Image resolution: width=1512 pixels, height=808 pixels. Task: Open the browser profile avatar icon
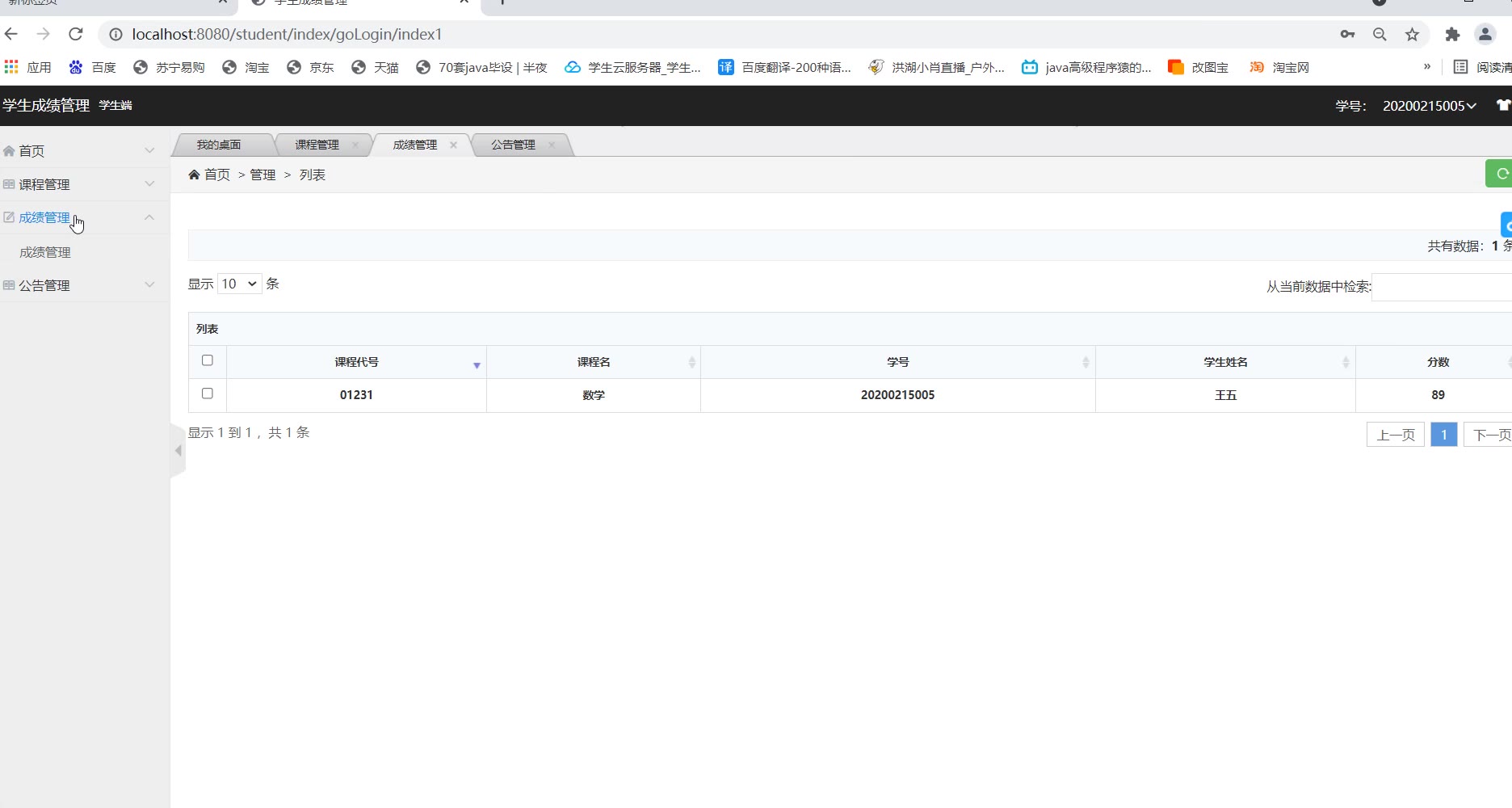tap(1485, 34)
